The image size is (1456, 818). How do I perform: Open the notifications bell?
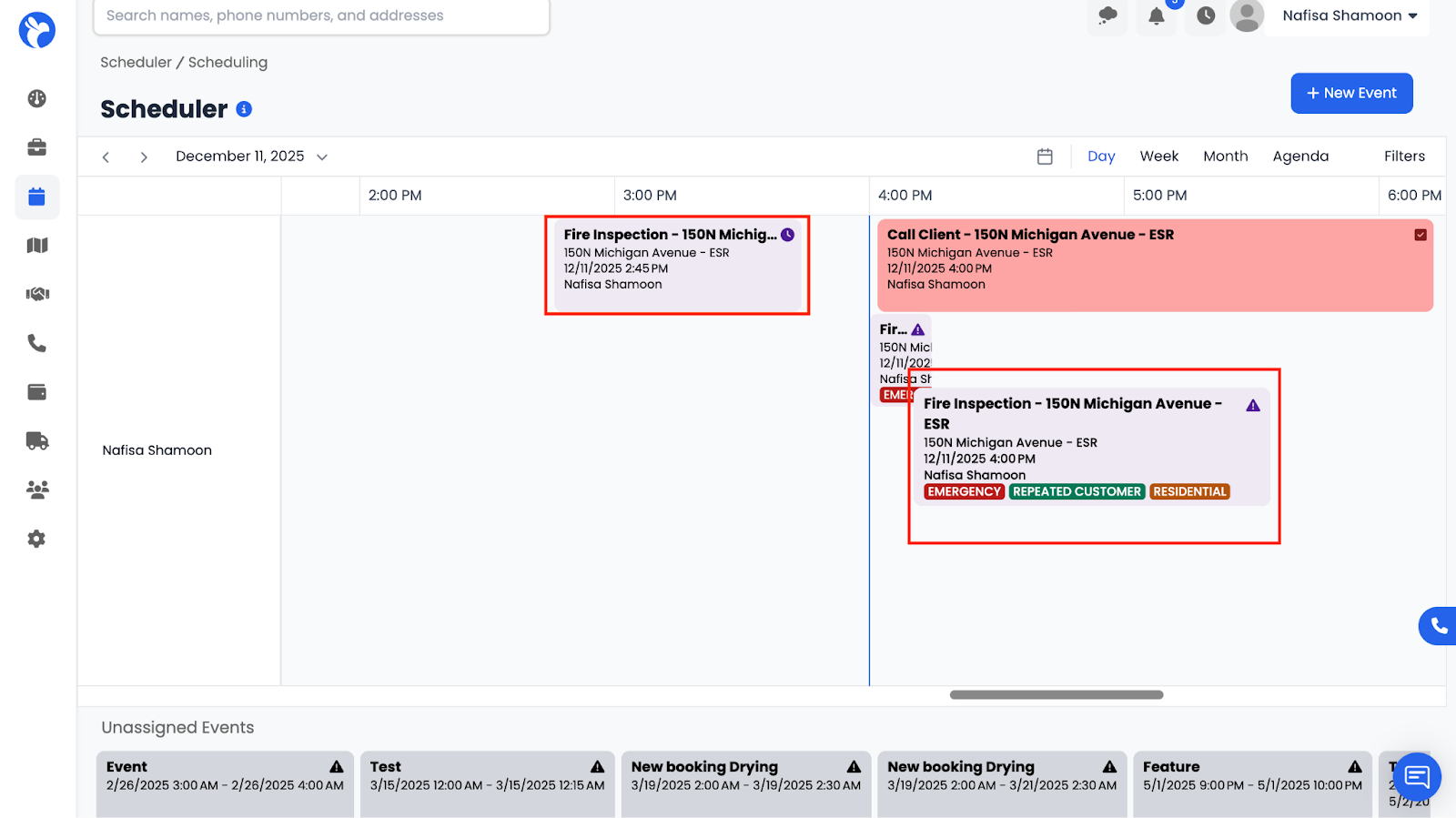1157,15
